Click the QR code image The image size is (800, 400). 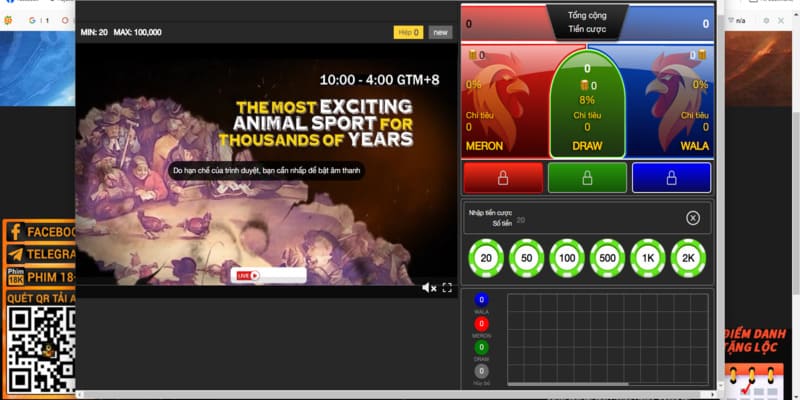pyautogui.click(x=42, y=350)
